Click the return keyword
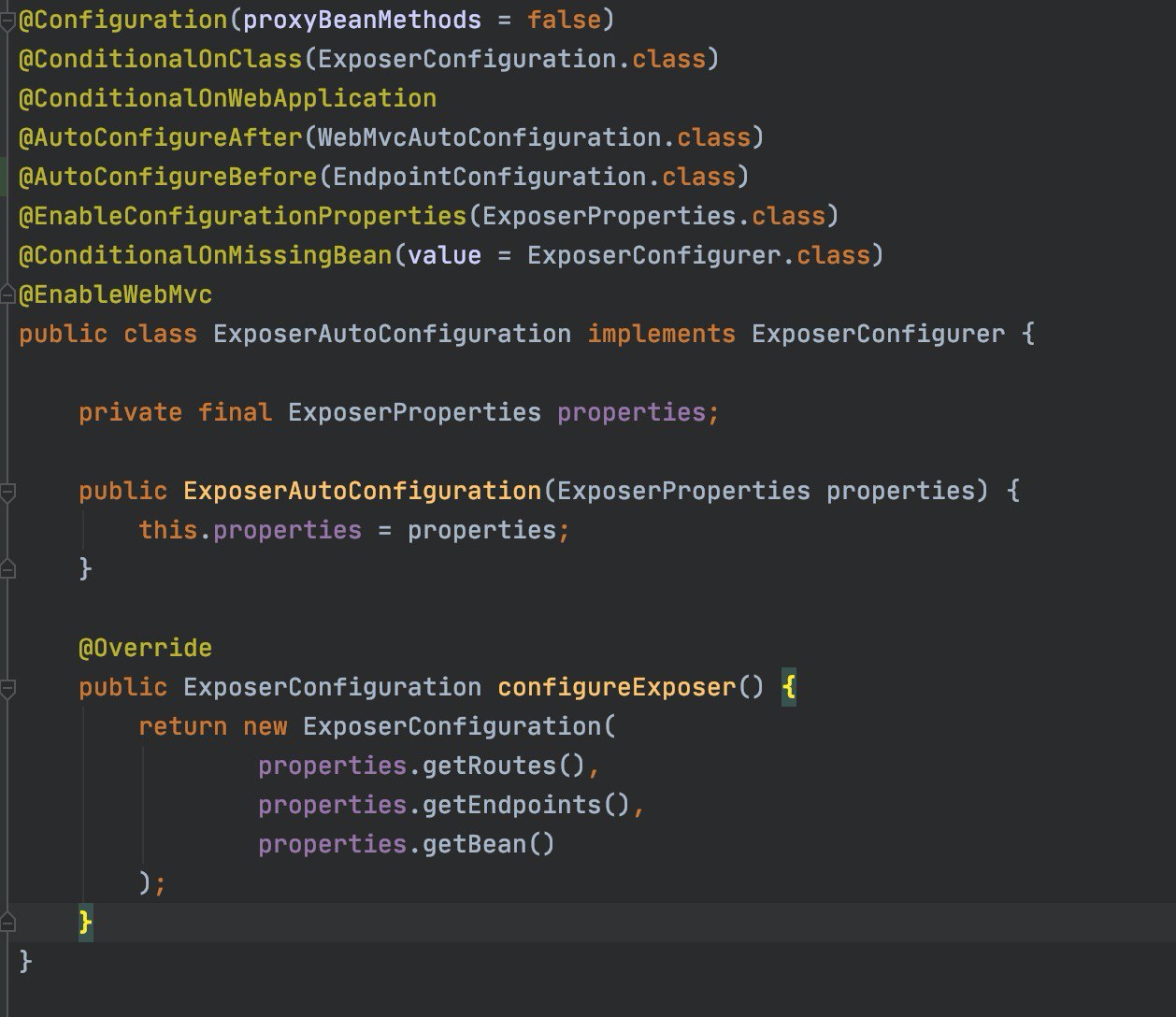 tap(182, 726)
